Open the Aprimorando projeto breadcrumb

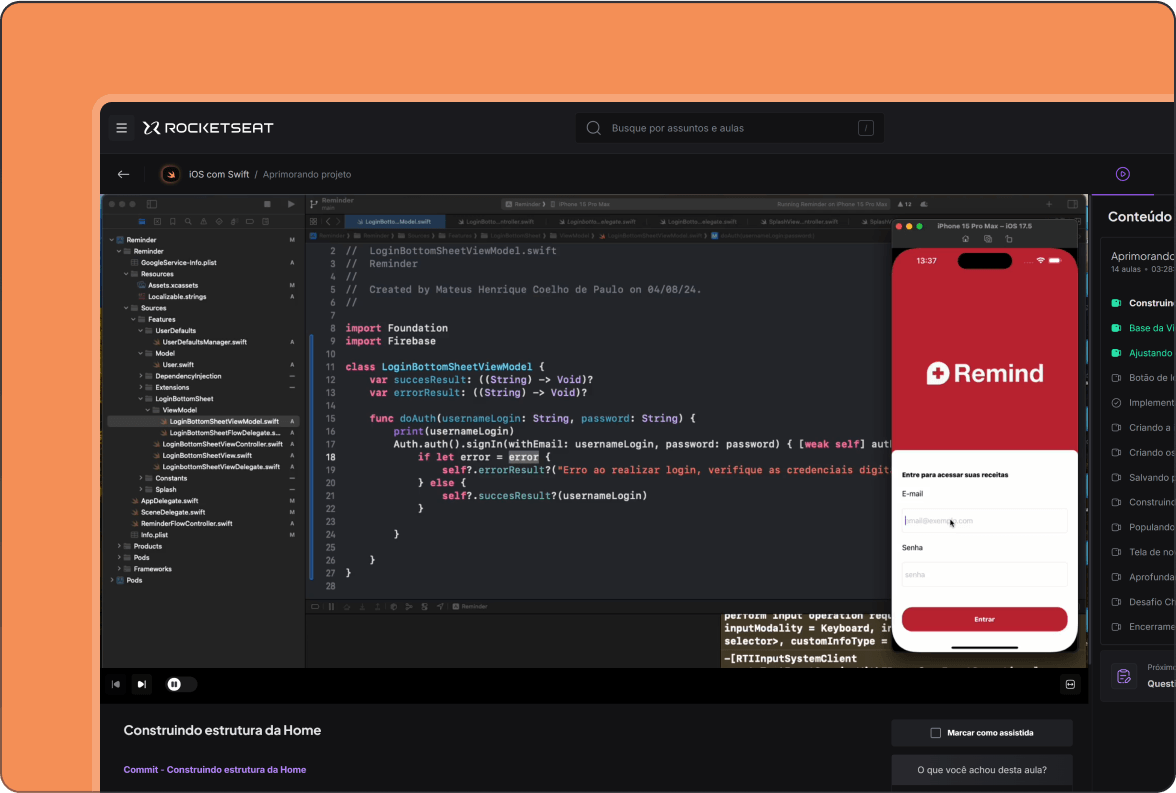(307, 174)
